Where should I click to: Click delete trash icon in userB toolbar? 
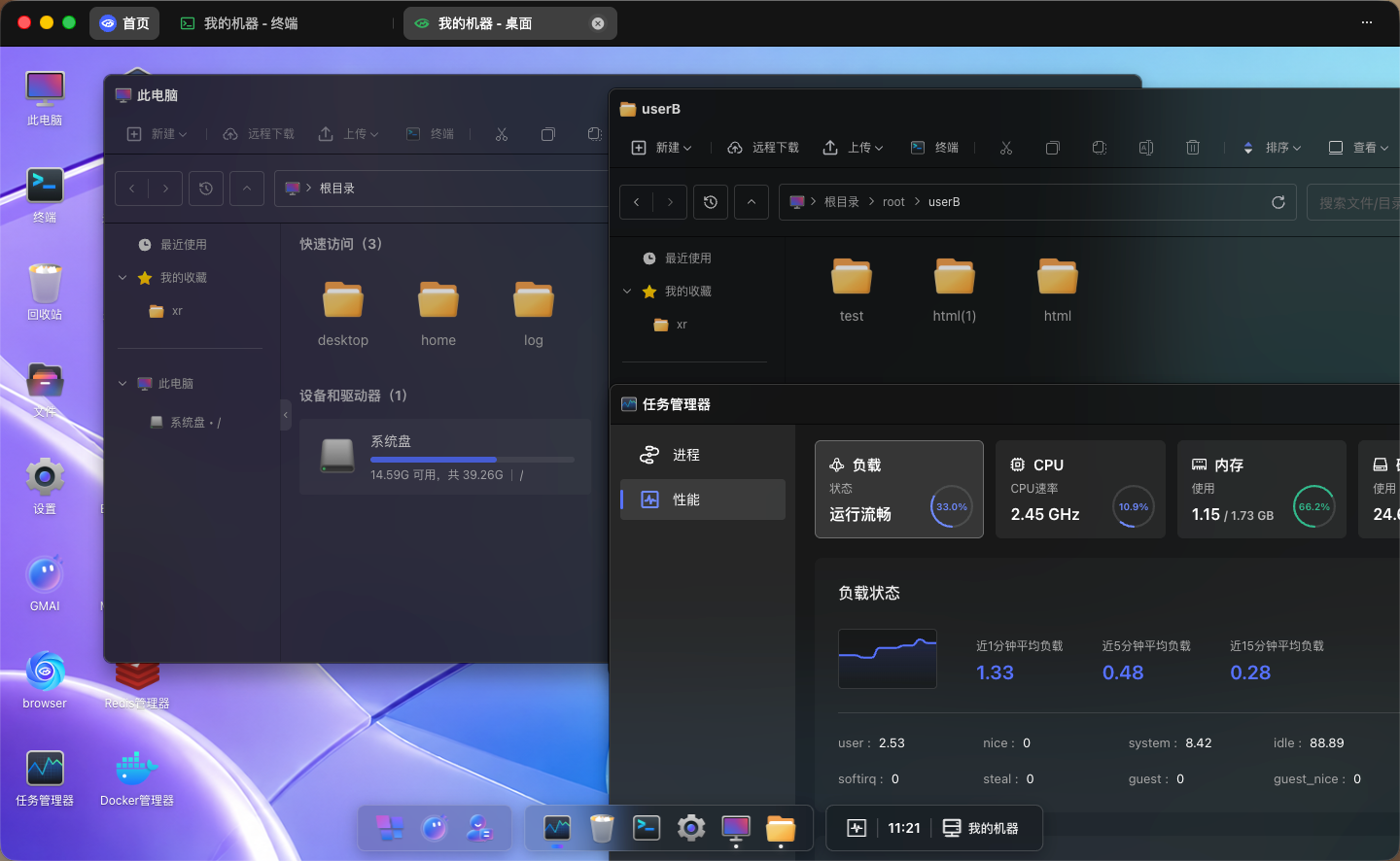pyautogui.click(x=1193, y=148)
